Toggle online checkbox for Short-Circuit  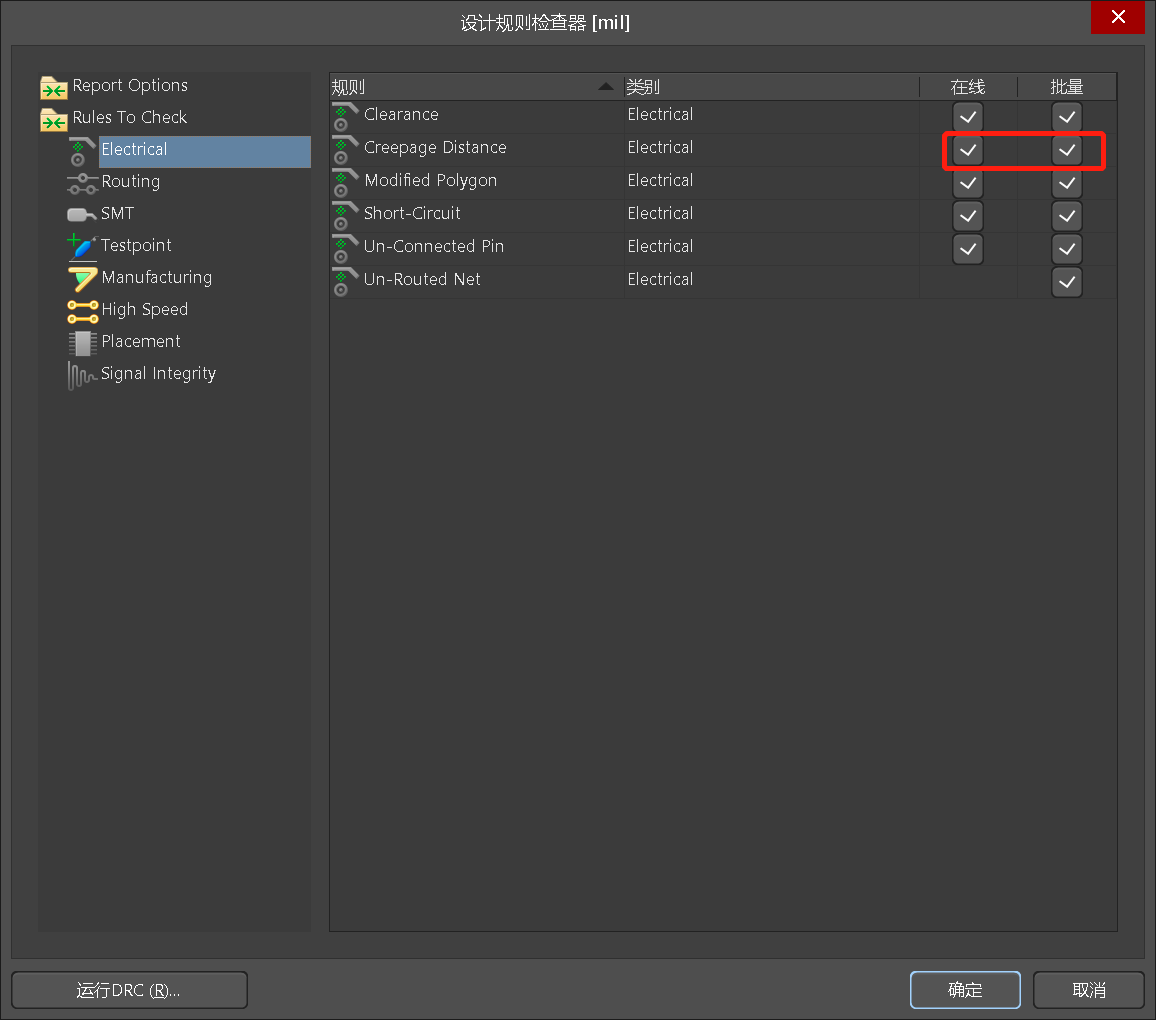point(967,216)
